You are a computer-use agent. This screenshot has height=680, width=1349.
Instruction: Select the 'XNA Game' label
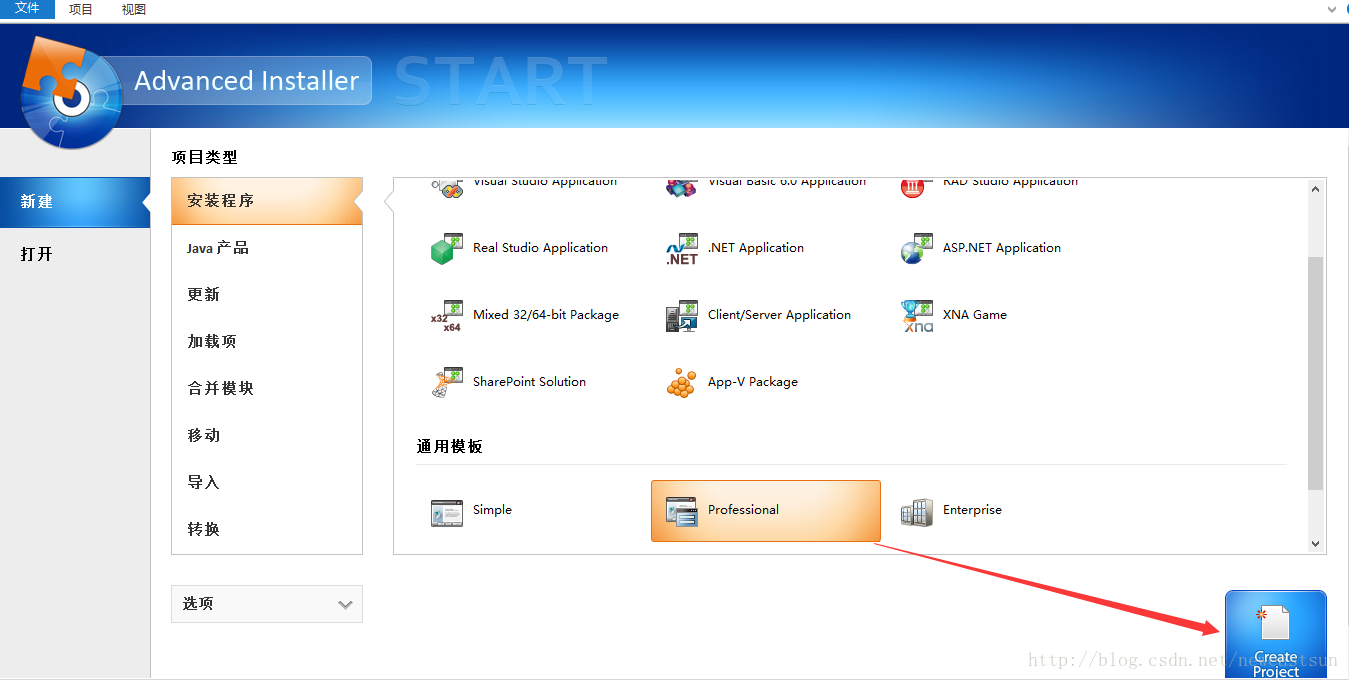click(x=975, y=315)
